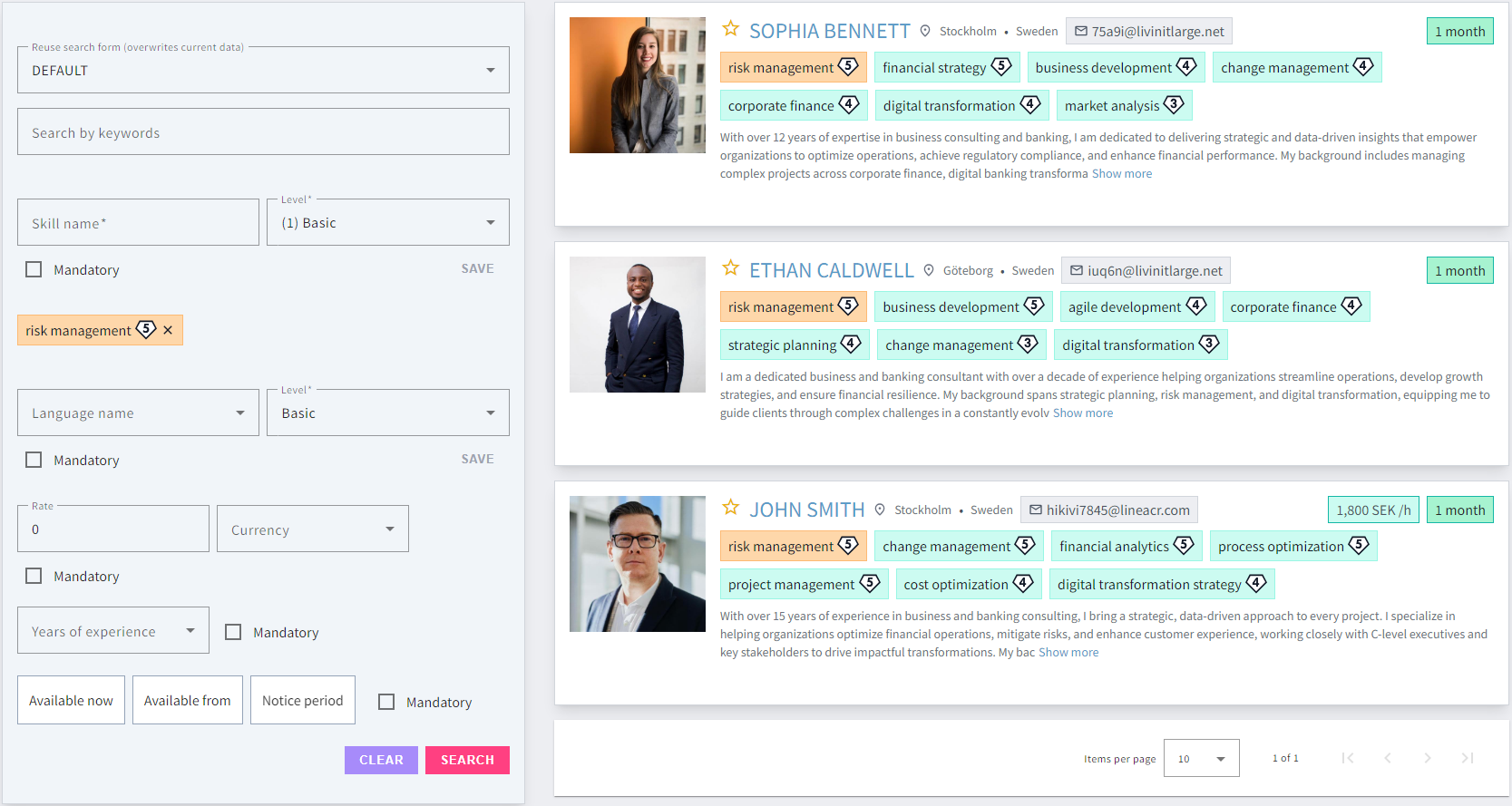Jump to the last results page
The image size is (1512, 806).
[1467, 758]
